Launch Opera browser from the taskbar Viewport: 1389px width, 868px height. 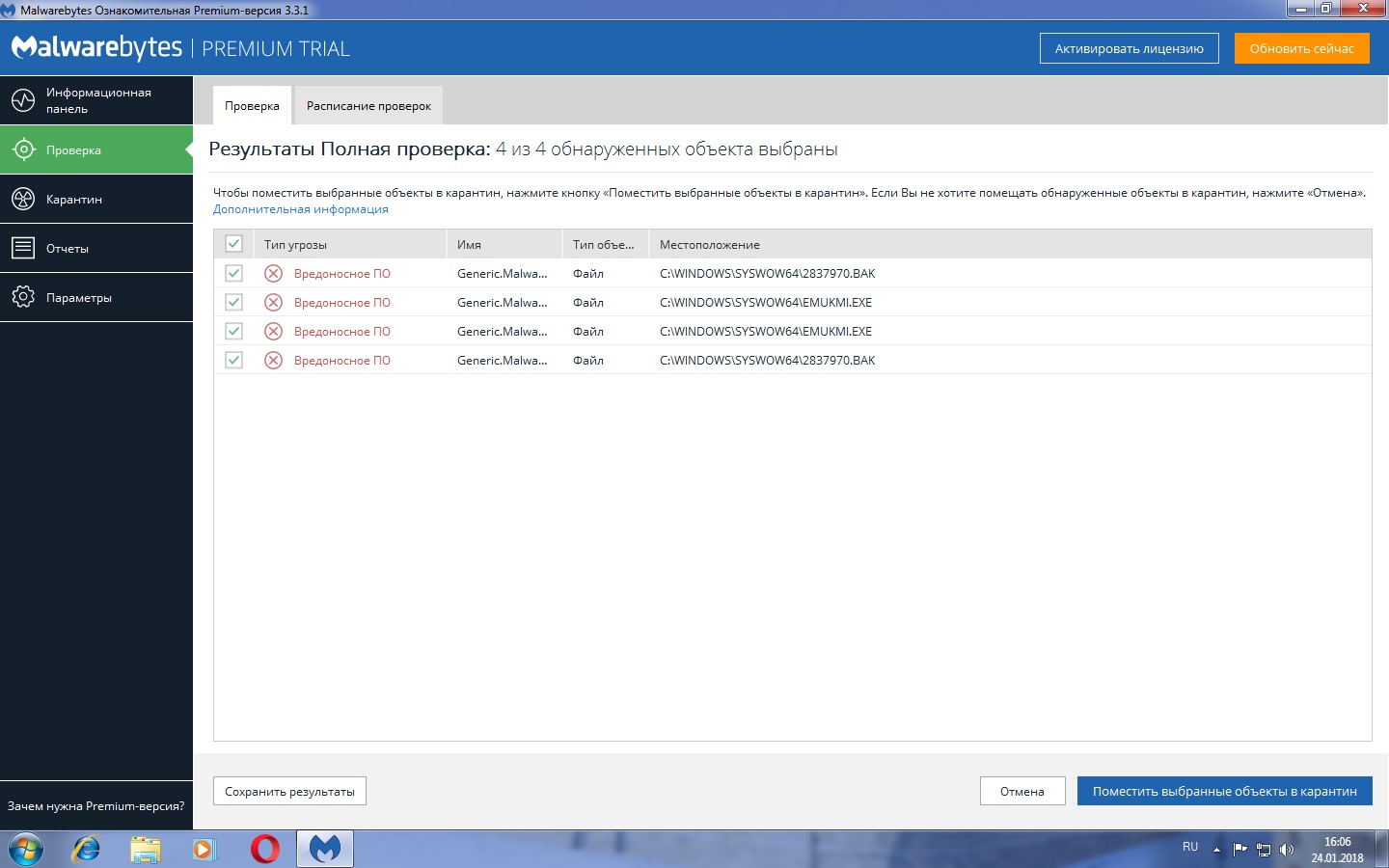(x=265, y=849)
